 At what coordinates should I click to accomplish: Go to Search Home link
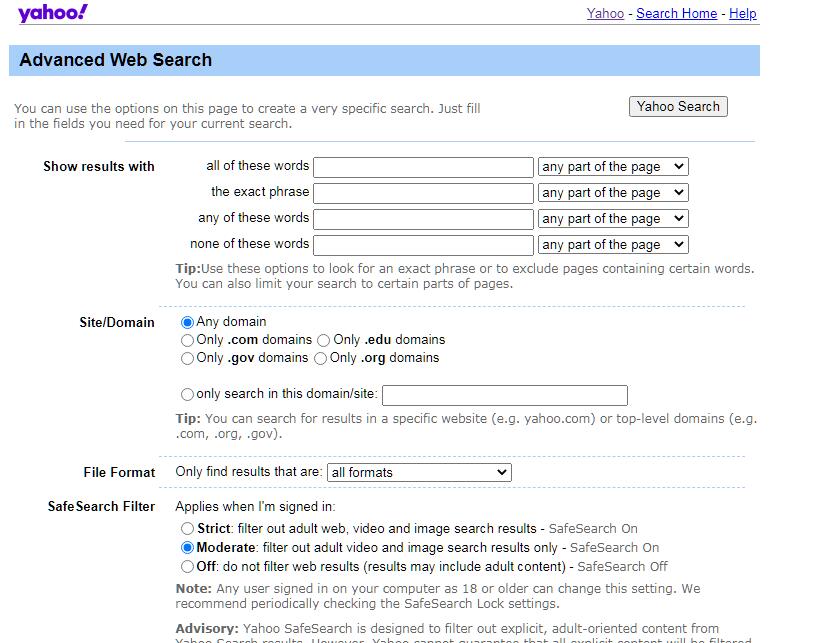[x=676, y=14]
